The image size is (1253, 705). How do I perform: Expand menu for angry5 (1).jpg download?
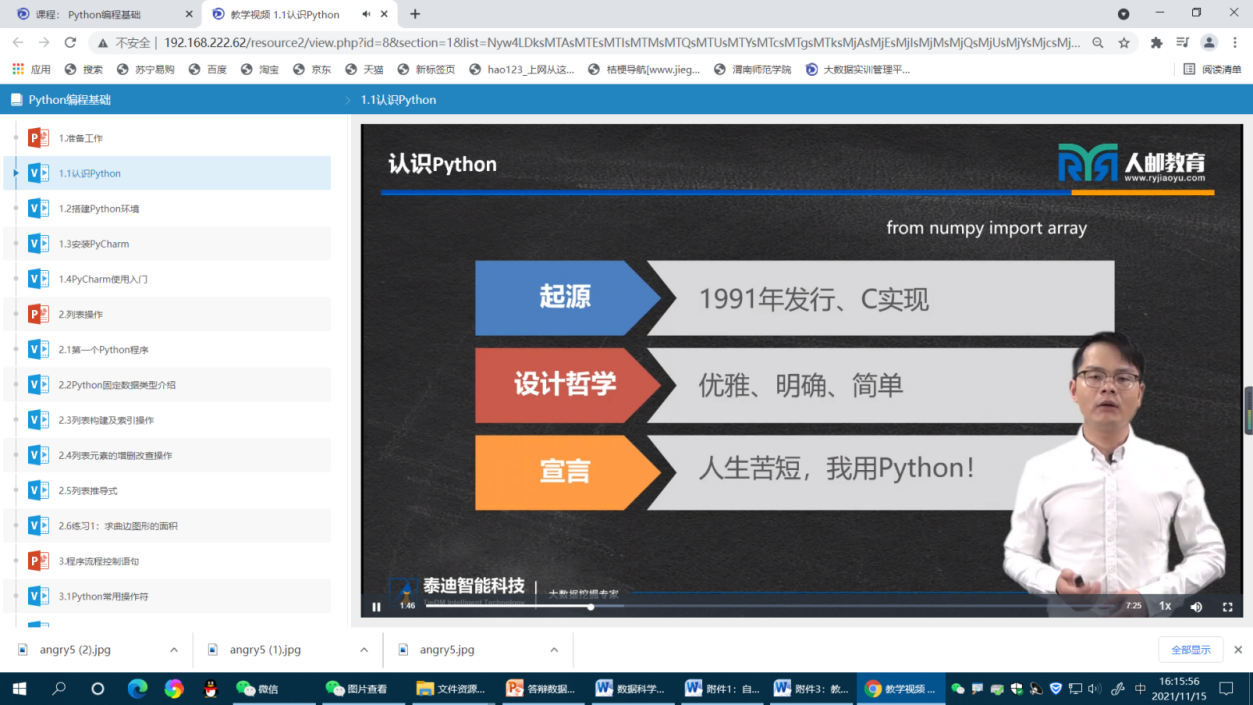[x=364, y=650]
